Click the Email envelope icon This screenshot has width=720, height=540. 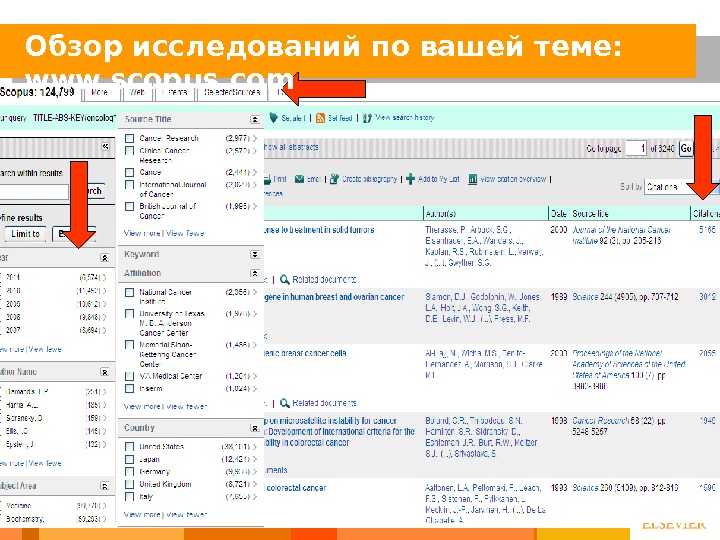click(x=299, y=179)
